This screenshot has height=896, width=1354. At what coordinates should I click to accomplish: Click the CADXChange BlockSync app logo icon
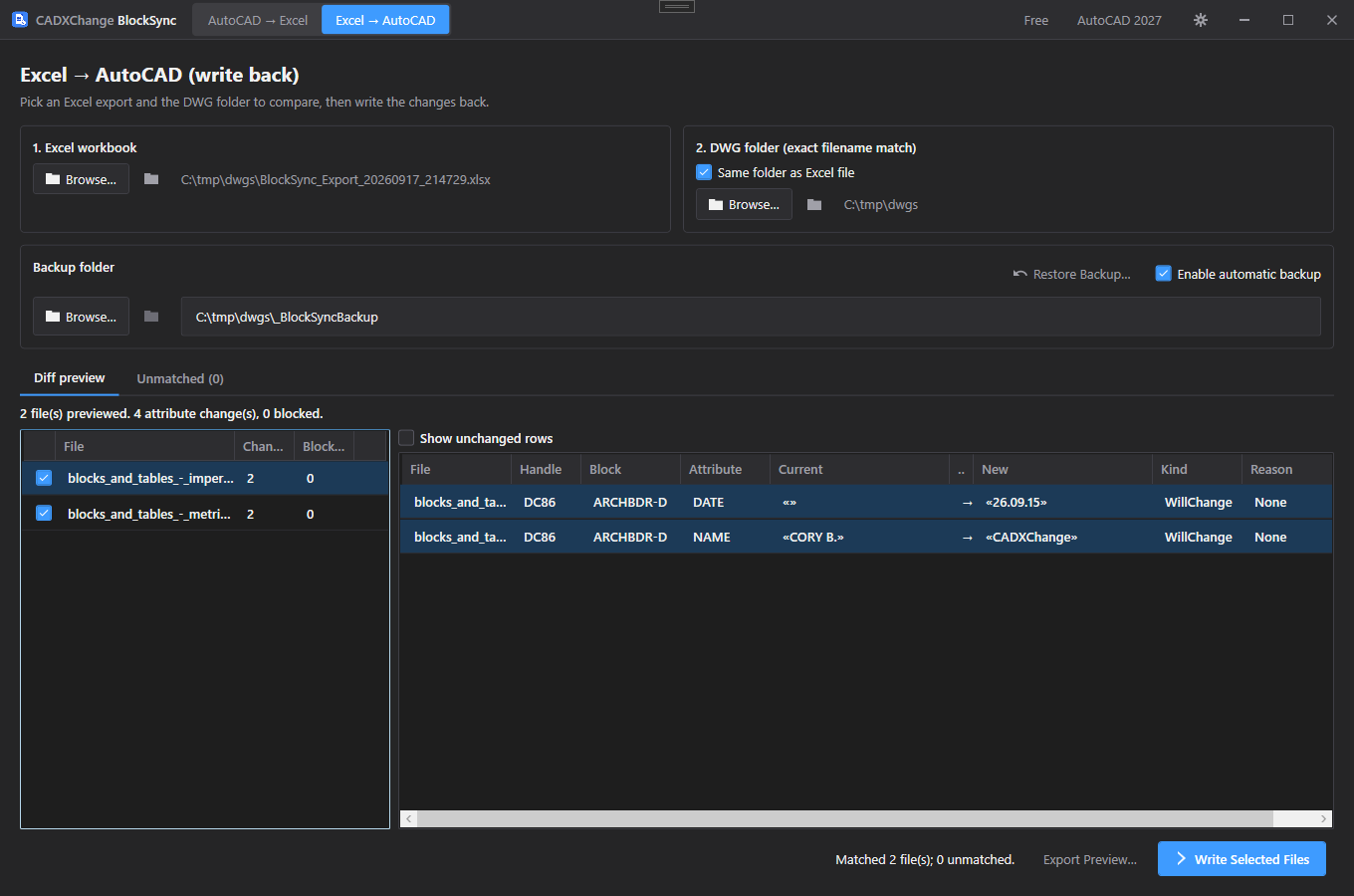click(19, 20)
